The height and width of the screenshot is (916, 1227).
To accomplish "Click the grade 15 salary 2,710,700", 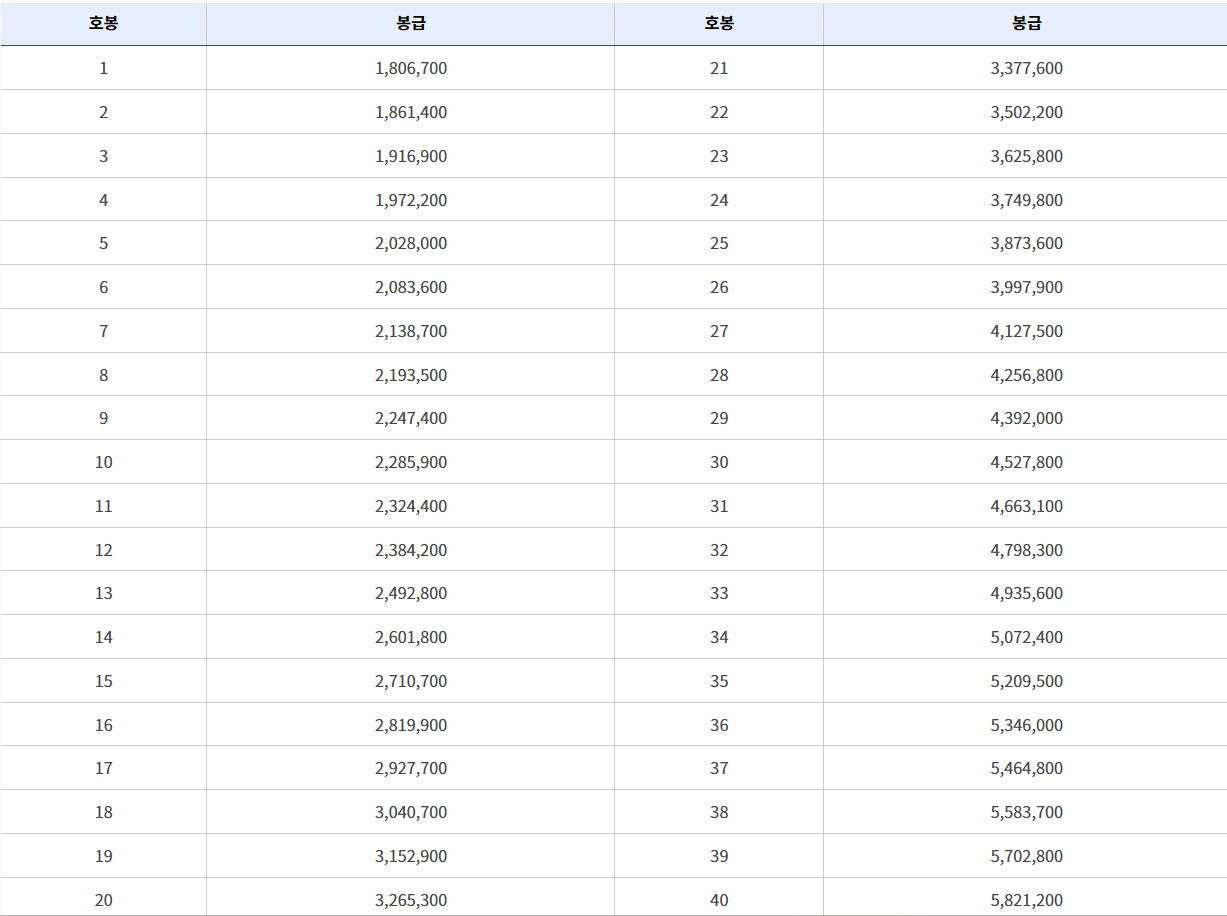I will 411,681.
